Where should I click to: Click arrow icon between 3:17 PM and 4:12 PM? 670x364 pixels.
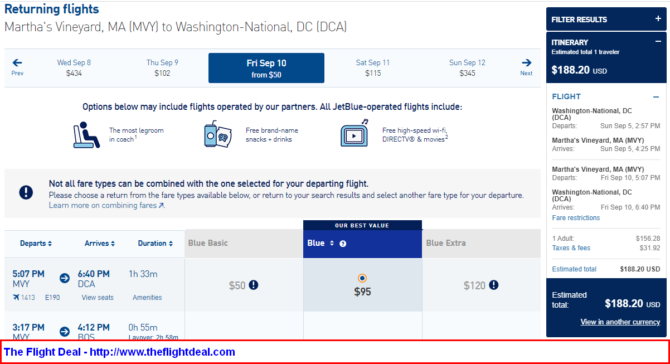pyautogui.click(x=65, y=332)
